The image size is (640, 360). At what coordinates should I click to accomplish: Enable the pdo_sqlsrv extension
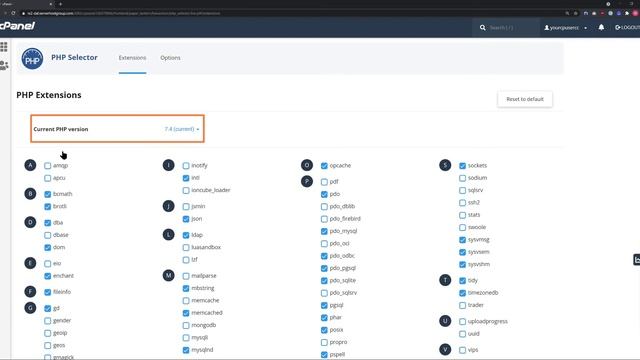(x=324, y=293)
